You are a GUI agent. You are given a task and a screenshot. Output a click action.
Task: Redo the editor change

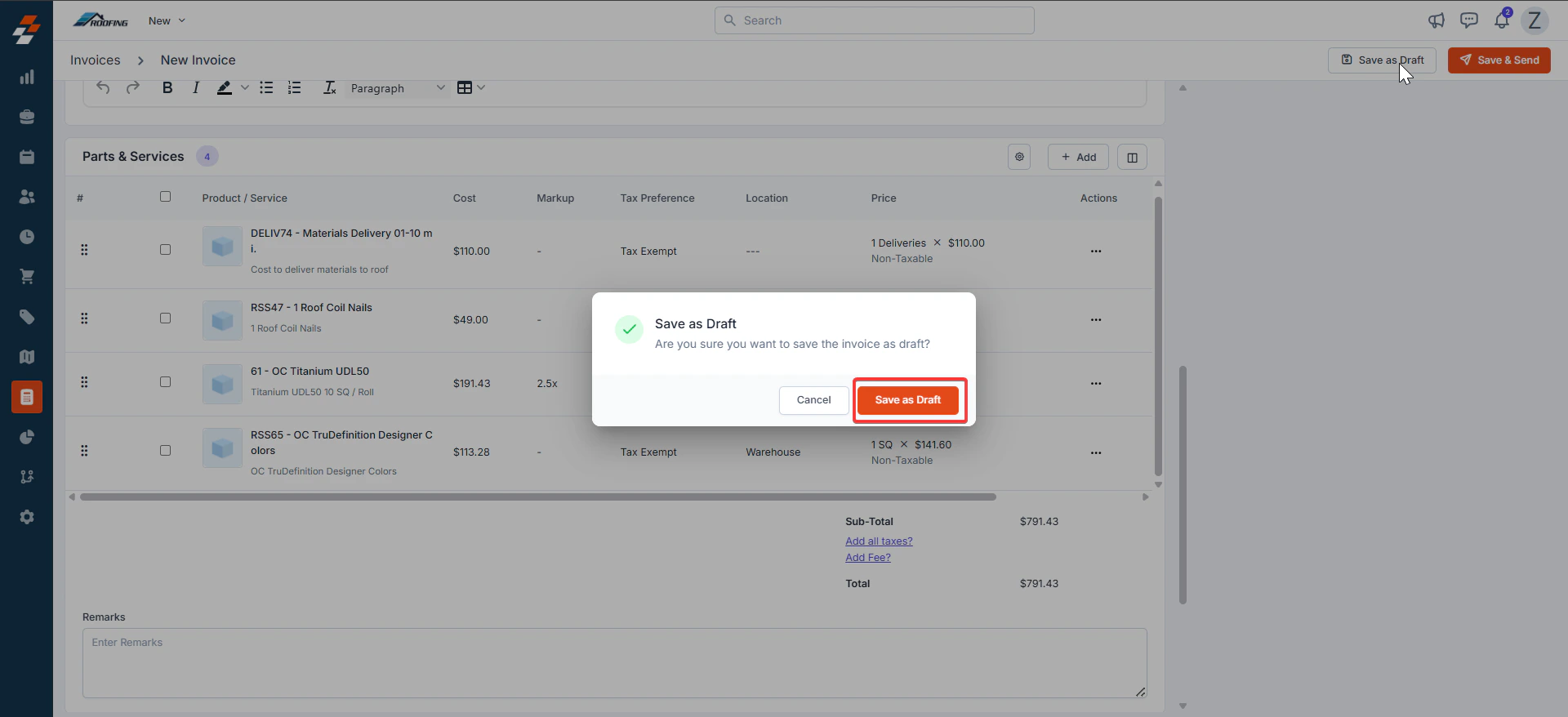133,87
